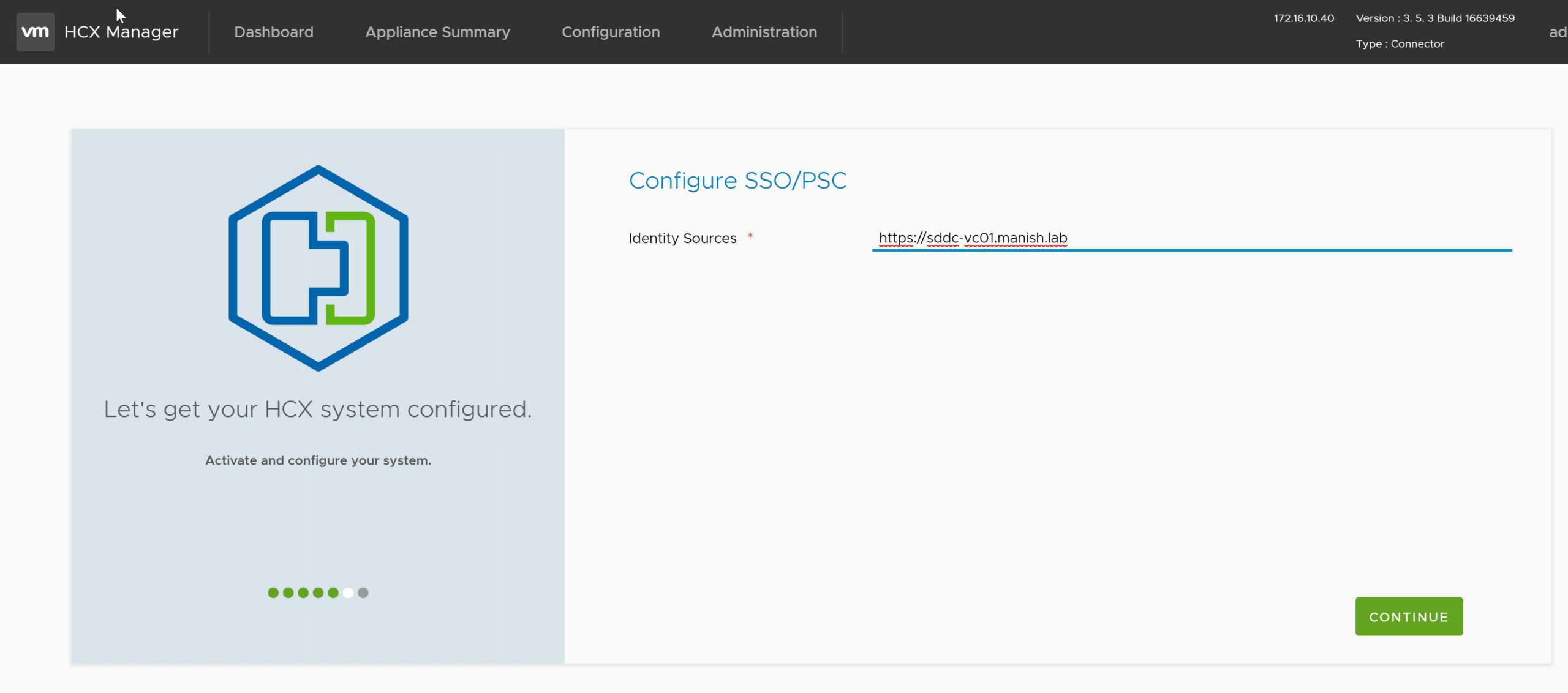Click the white current-step progress dot
This screenshot has width=1568, height=693.
coord(348,593)
